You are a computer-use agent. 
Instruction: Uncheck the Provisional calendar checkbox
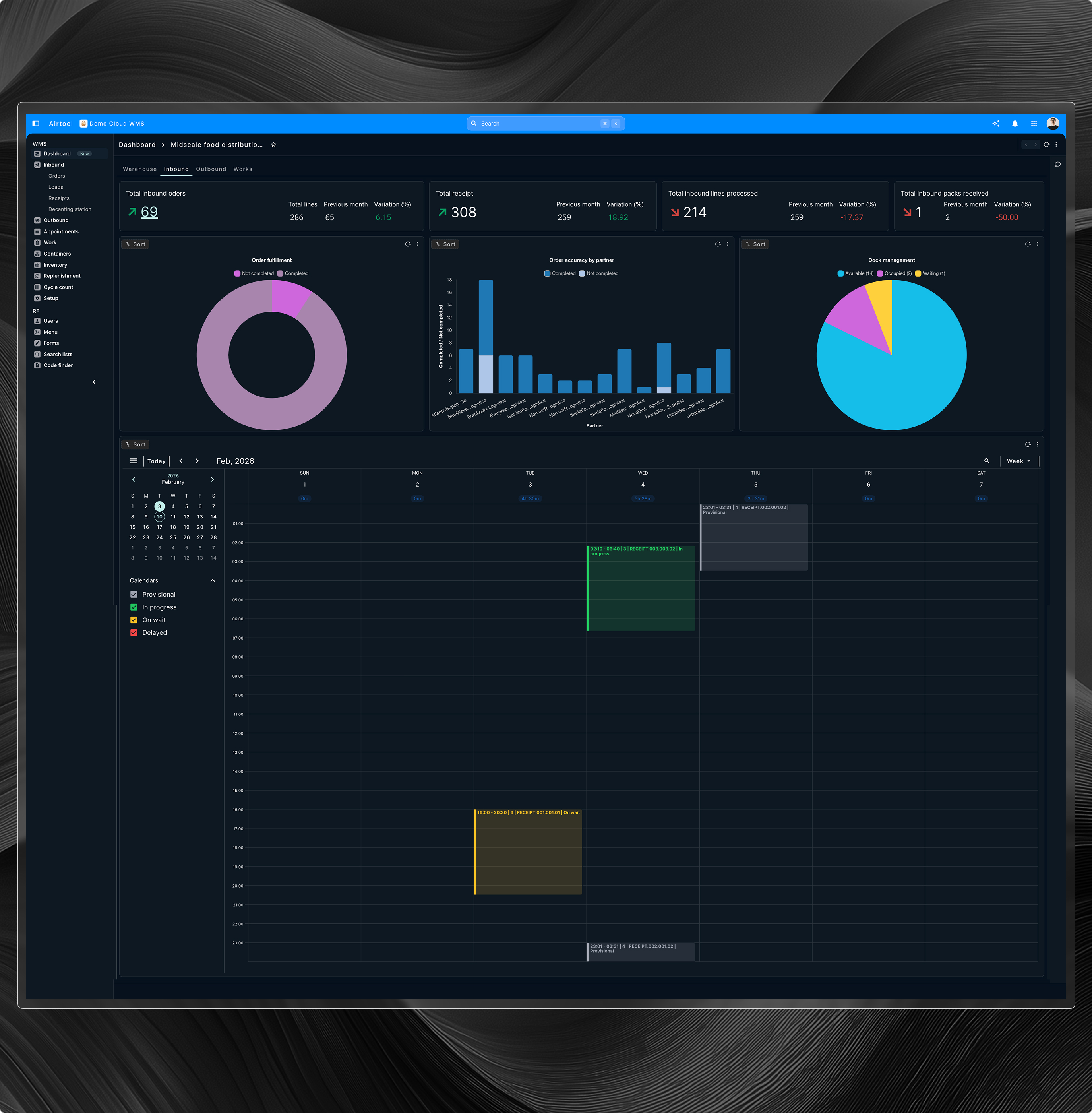pyautogui.click(x=134, y=595)
